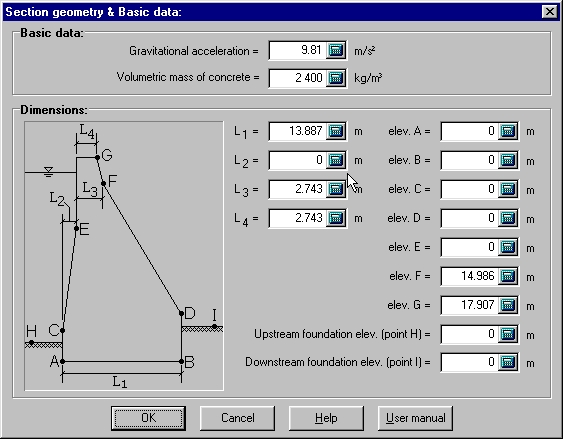Open calculator for the L3 value

point(336,189)
